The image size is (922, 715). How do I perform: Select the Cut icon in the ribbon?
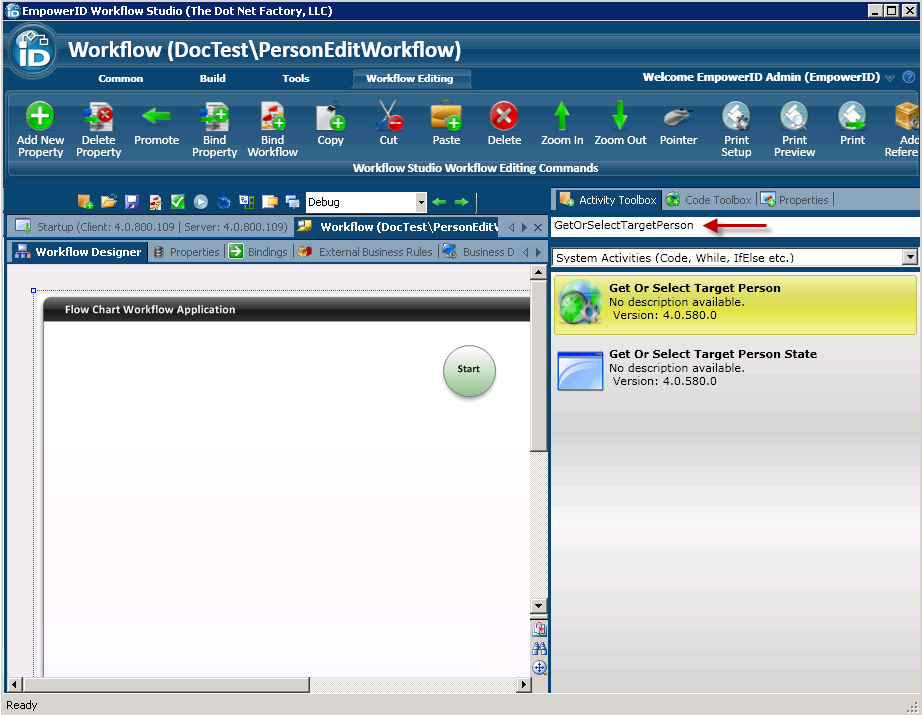pyautogui.click(x=388, y=118)
